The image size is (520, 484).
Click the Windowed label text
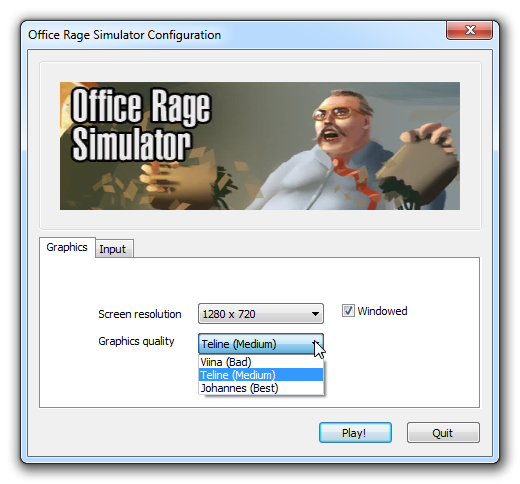[x=382, y=311]
